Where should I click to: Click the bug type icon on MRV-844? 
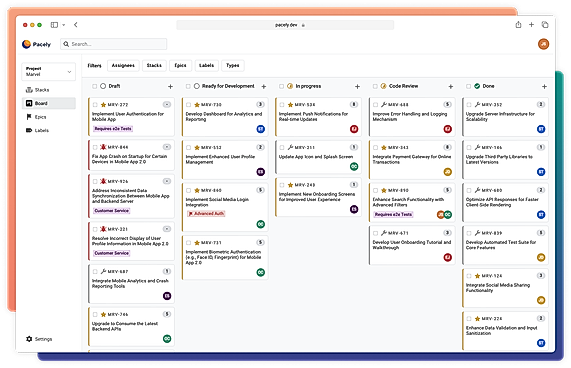point(103,147)
